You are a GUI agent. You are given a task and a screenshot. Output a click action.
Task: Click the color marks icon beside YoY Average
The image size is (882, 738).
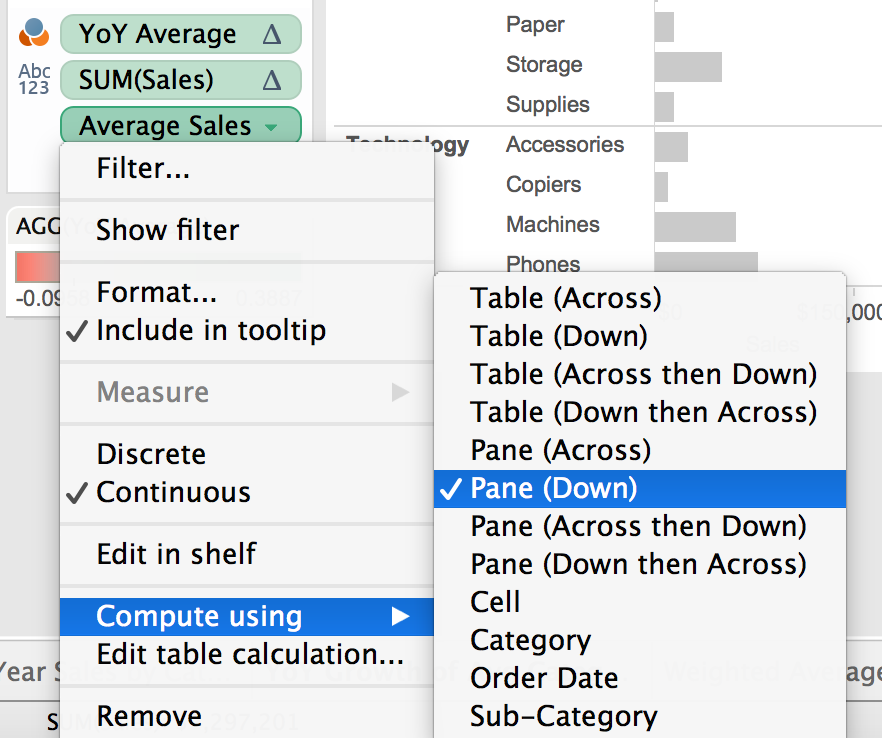pyautogui.click(x=34, y=34)
